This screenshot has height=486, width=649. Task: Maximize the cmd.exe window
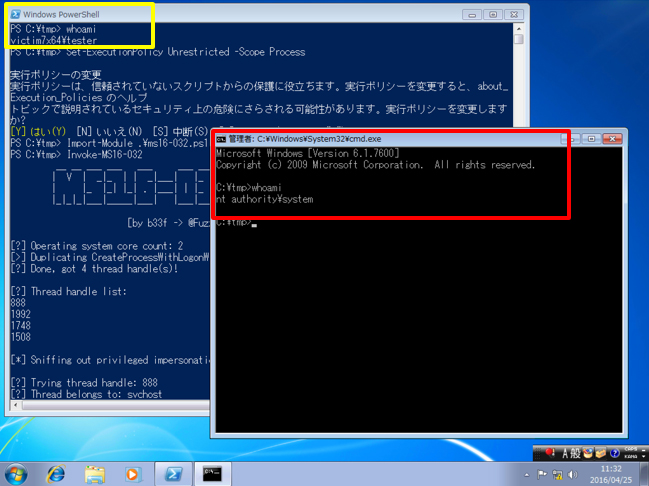pos(591,139)
